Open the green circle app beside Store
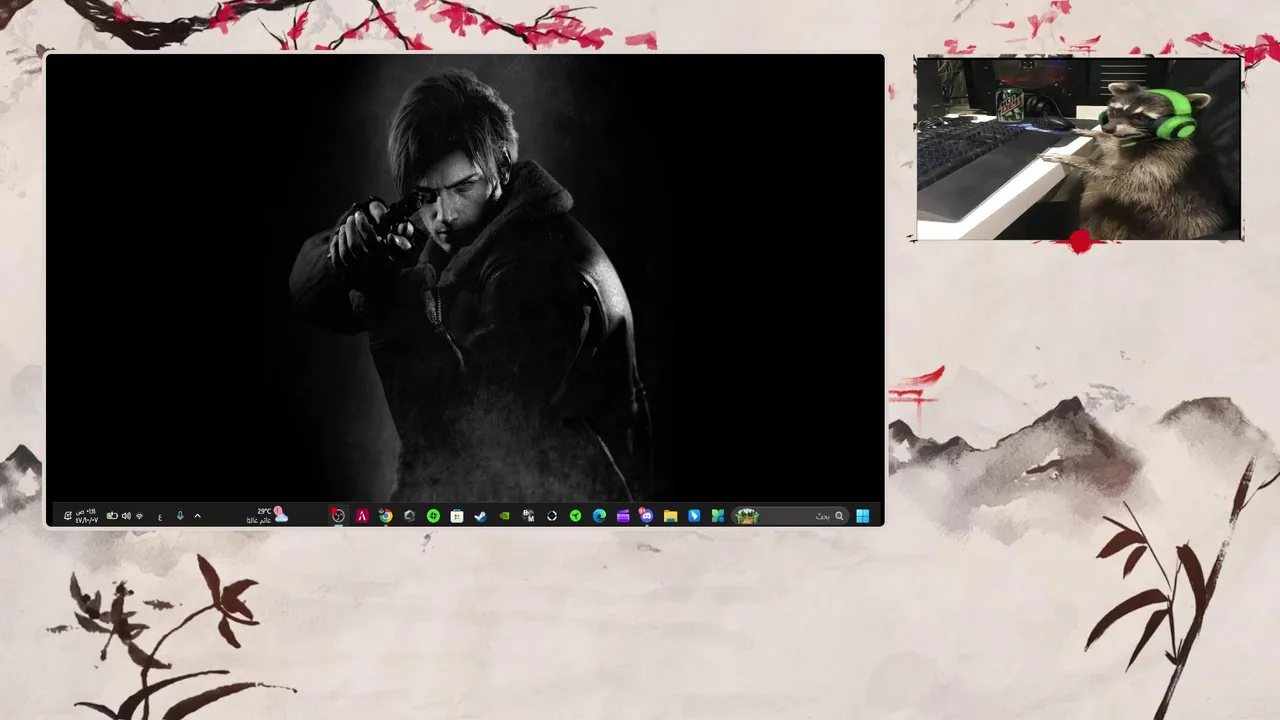 pos(433,516)
